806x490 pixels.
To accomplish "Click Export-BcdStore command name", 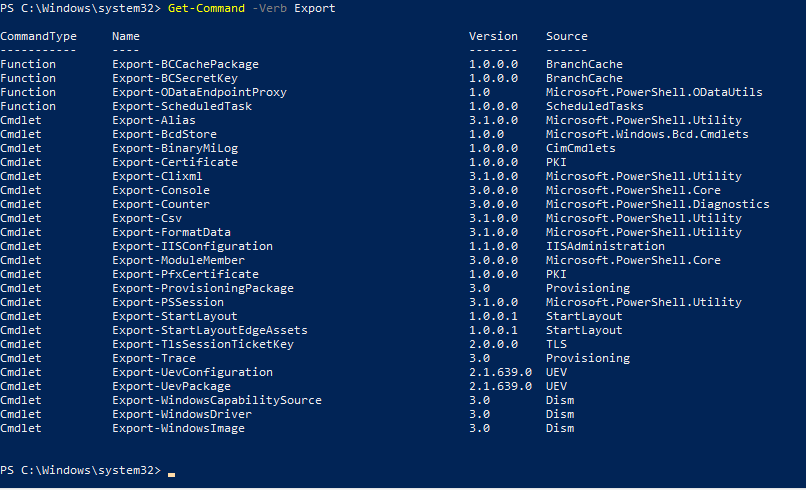I will [x=164, y=134].
